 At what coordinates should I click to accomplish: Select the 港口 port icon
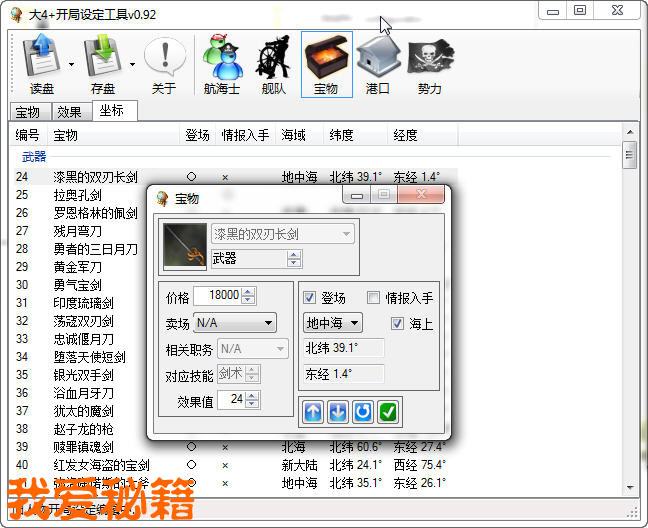coord(378,64)
